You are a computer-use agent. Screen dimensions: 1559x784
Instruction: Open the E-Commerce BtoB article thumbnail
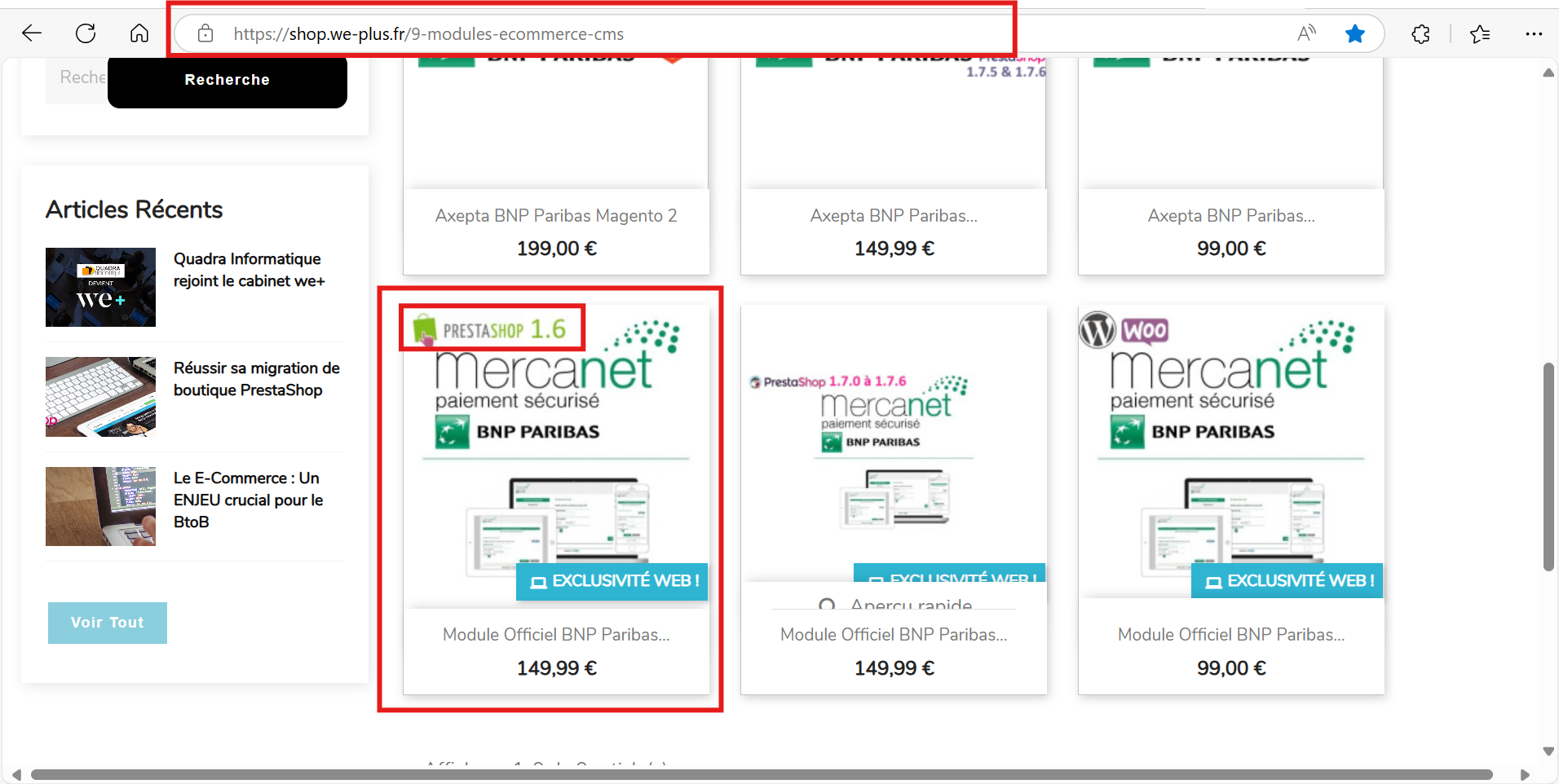pyautogui.click(x=100, y=506)
